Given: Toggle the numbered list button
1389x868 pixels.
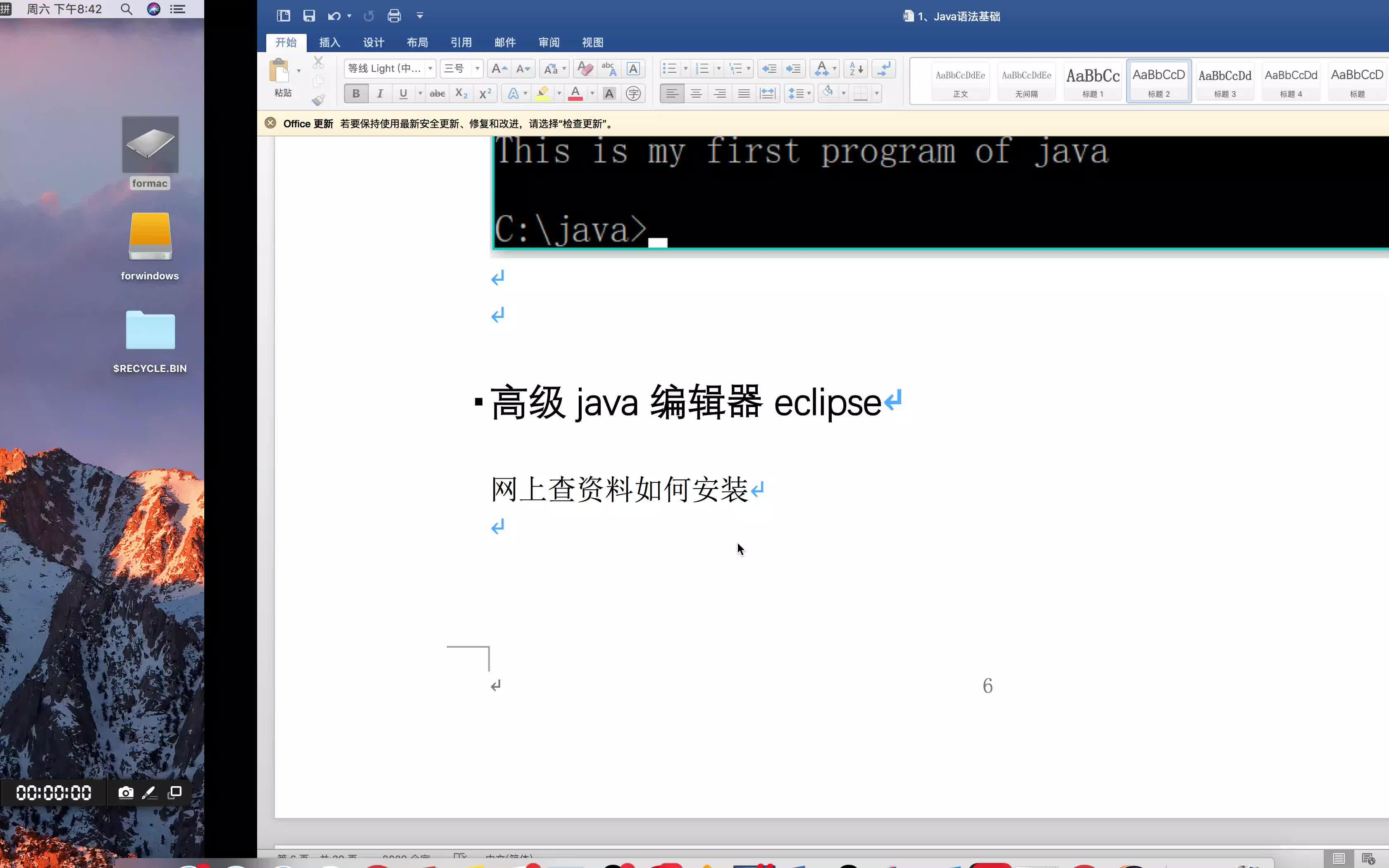Looking at the screenshot, I should 702,69.
